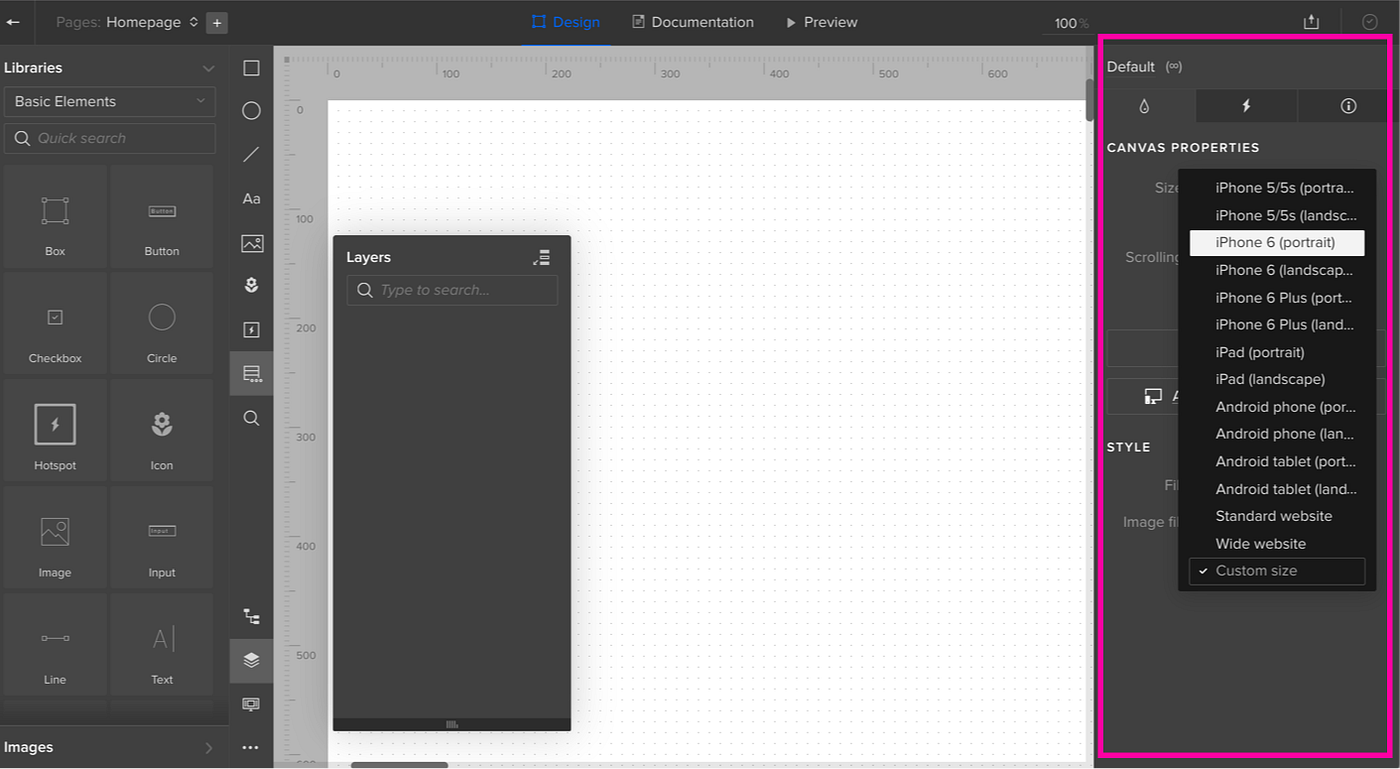
Task: Select the Circle element
Action: (162, 323)
